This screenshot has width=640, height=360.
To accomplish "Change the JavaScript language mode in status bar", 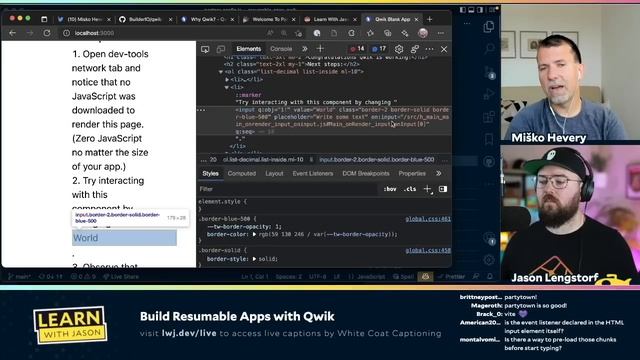I will tap(367, 277).
